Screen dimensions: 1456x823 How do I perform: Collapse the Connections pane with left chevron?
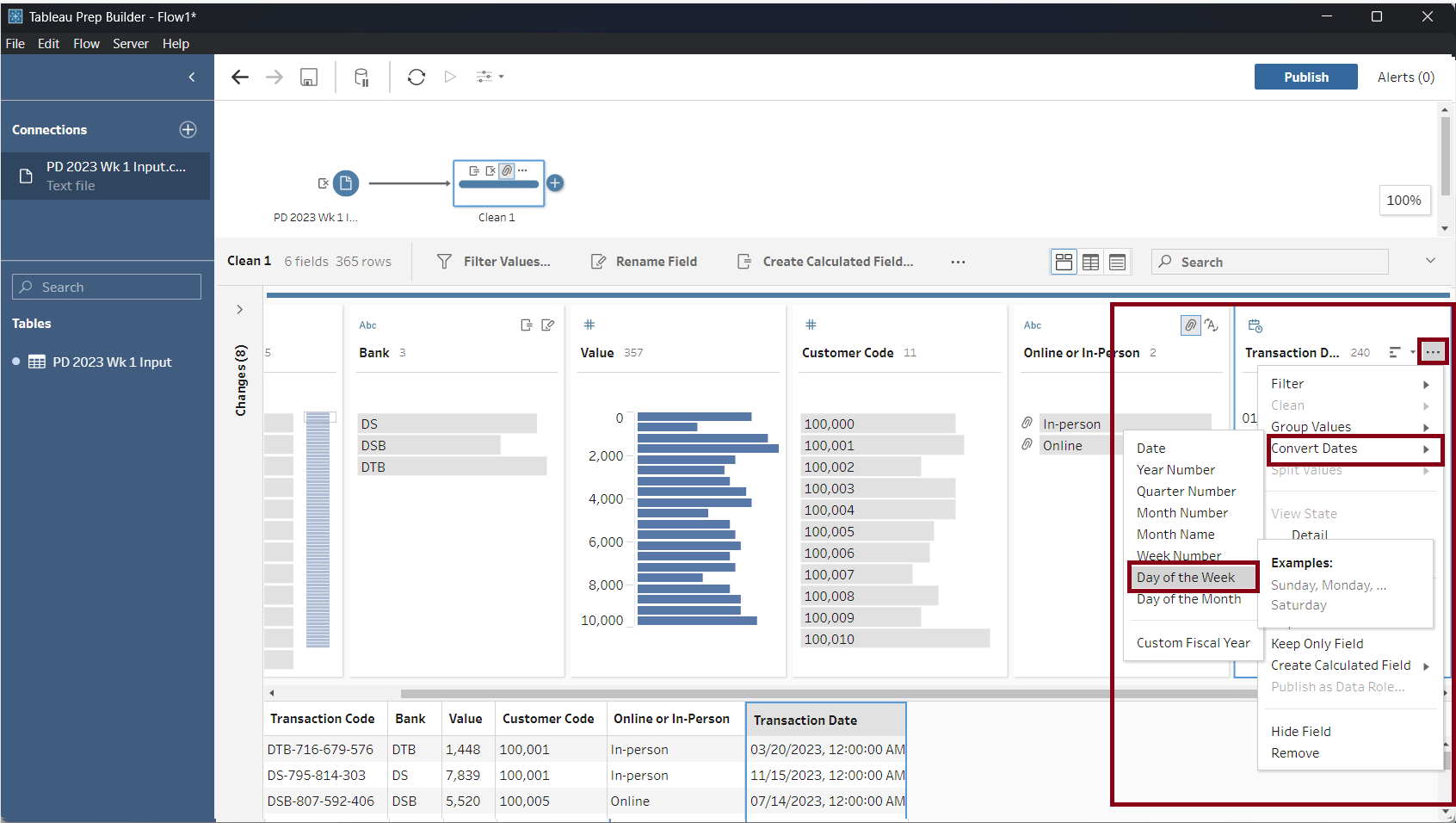192,77
